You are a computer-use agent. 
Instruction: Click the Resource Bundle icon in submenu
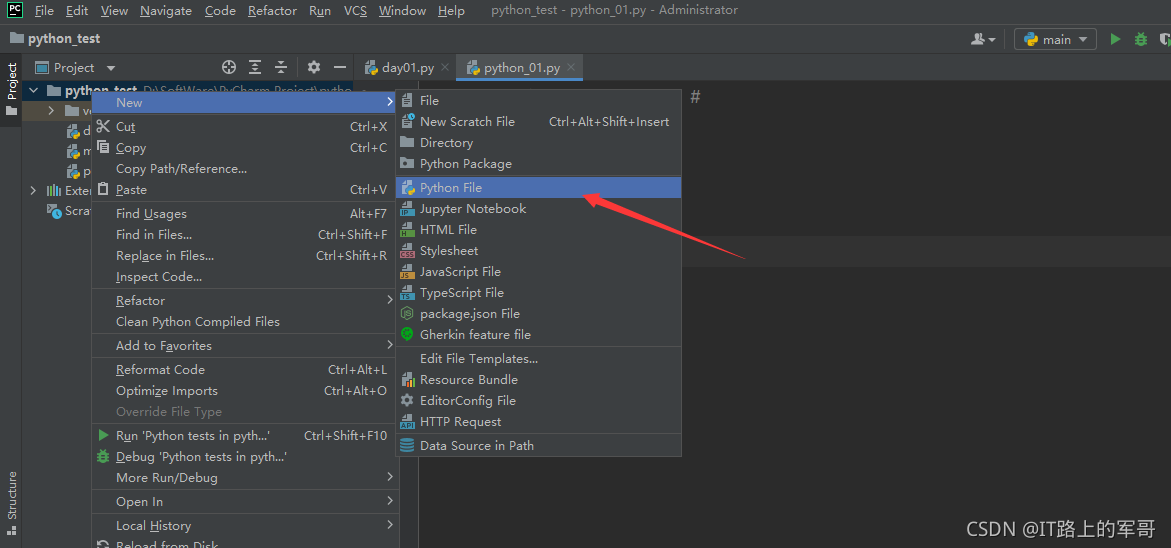coord(407,380)
